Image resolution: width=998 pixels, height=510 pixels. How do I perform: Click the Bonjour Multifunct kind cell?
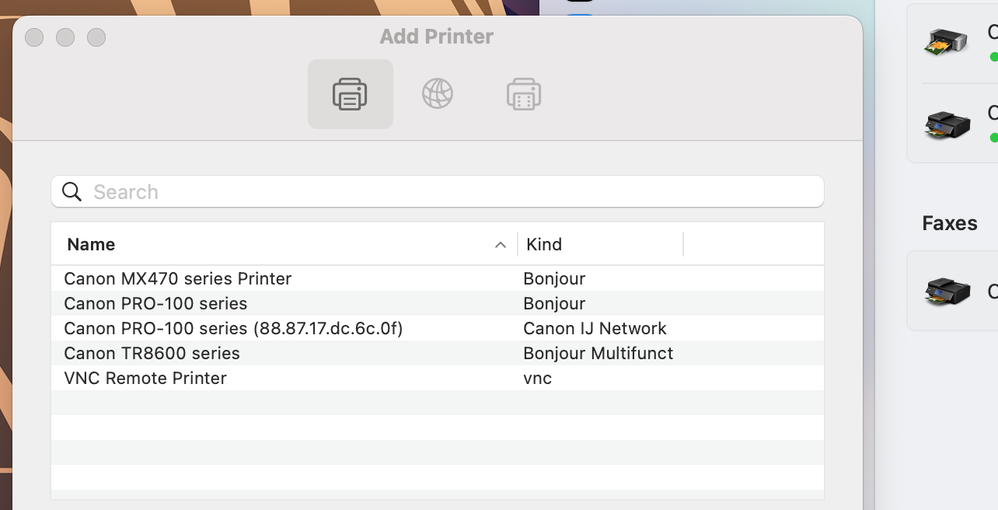point(598,353)
